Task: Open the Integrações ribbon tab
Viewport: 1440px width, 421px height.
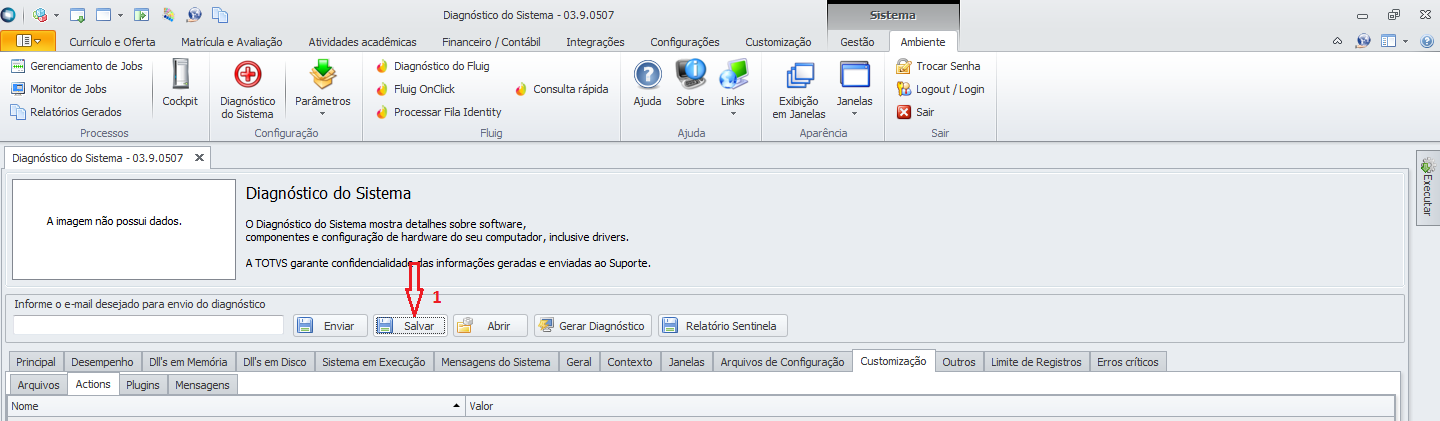Action: (x=595, y=42)
